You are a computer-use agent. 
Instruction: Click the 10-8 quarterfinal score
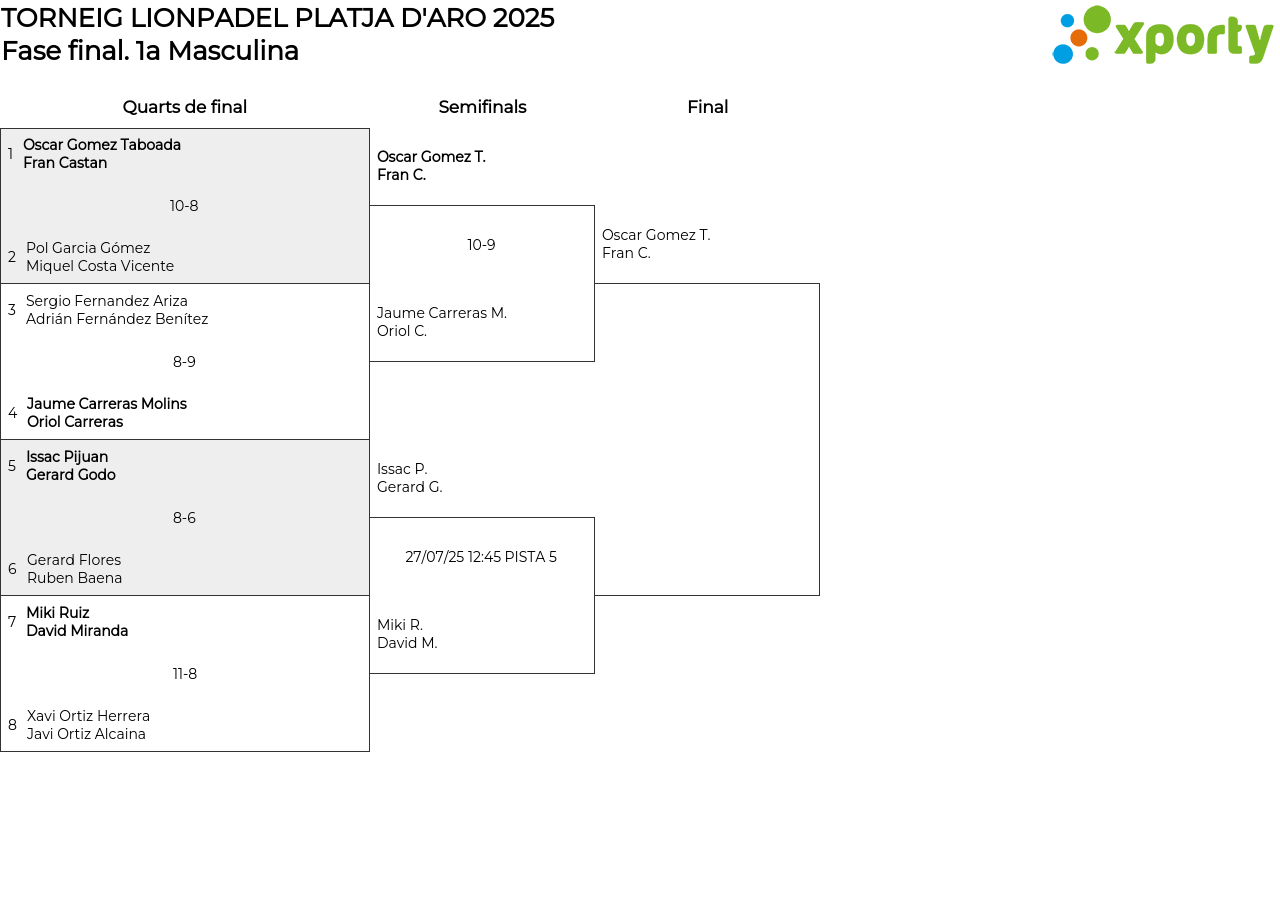click(184, 206)
